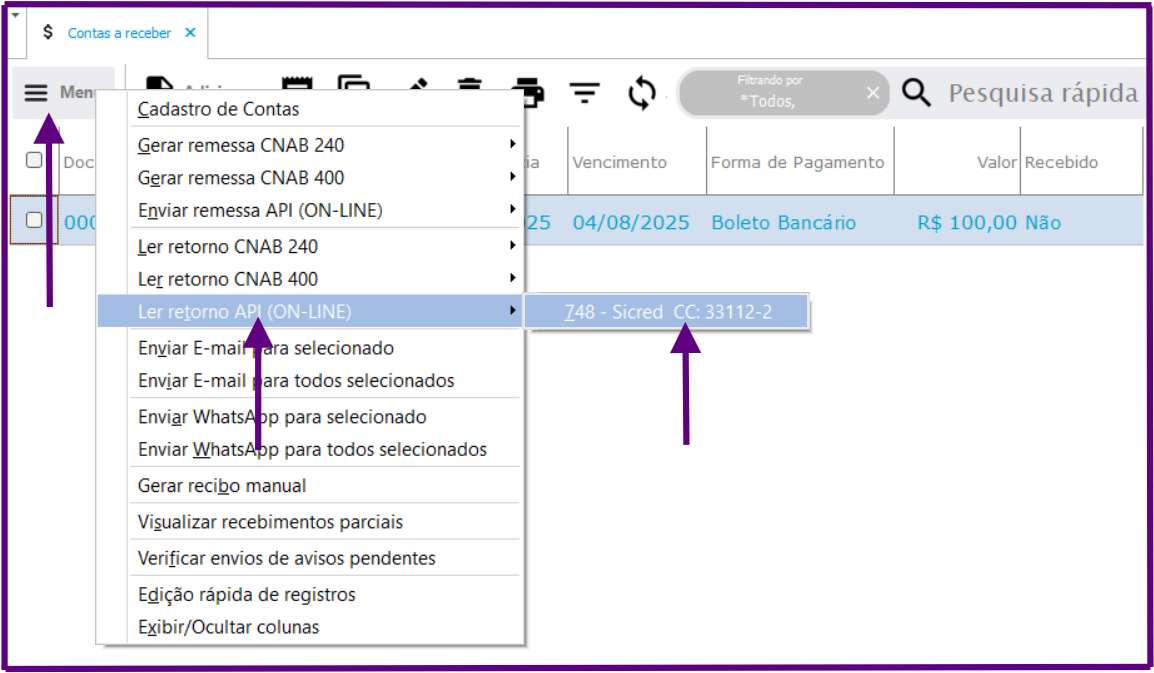Click the magnifying glass search icon
Viewport: 1154px width, 673px height.
[916, 93]
